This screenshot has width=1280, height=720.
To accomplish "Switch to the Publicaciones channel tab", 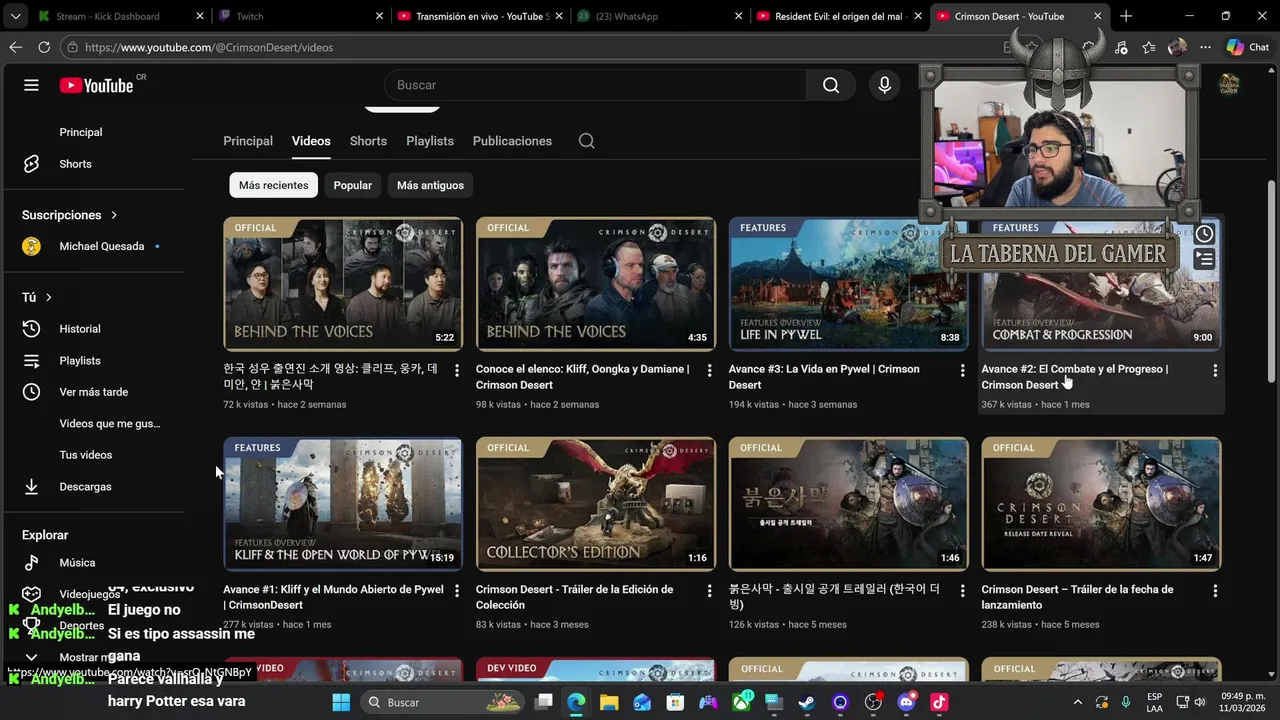I will (512, 141).
